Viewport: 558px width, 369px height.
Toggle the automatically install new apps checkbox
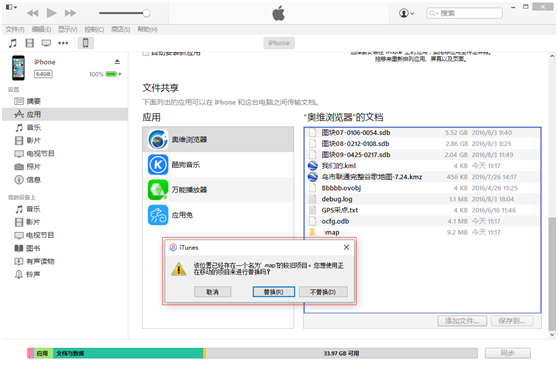click(x=145, y=53)
